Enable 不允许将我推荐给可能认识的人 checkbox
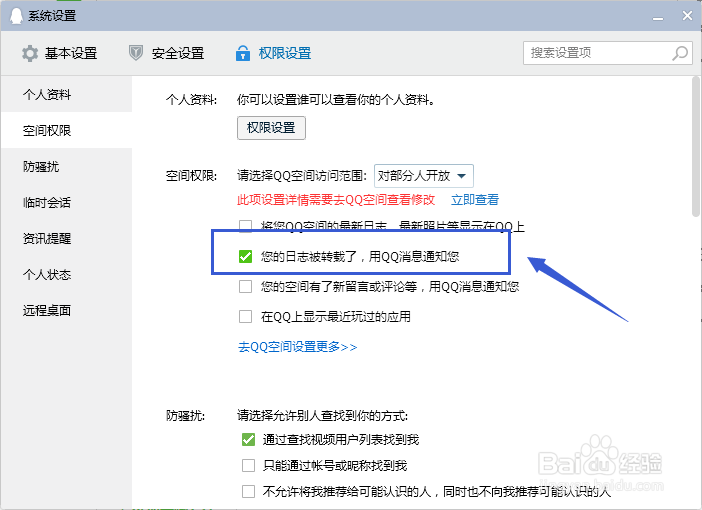This screenshot has width=702, height=510. coord(248,492)
